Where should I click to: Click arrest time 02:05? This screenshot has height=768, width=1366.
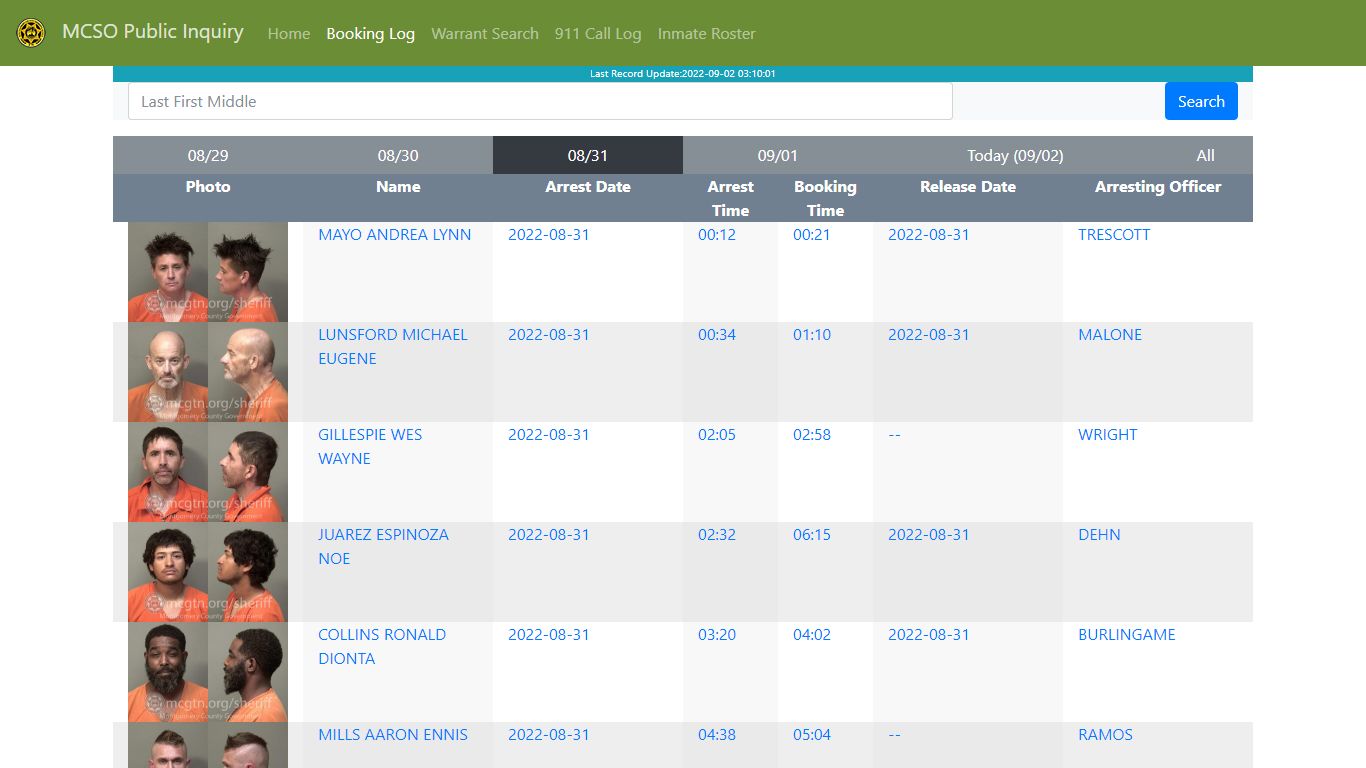717,434
